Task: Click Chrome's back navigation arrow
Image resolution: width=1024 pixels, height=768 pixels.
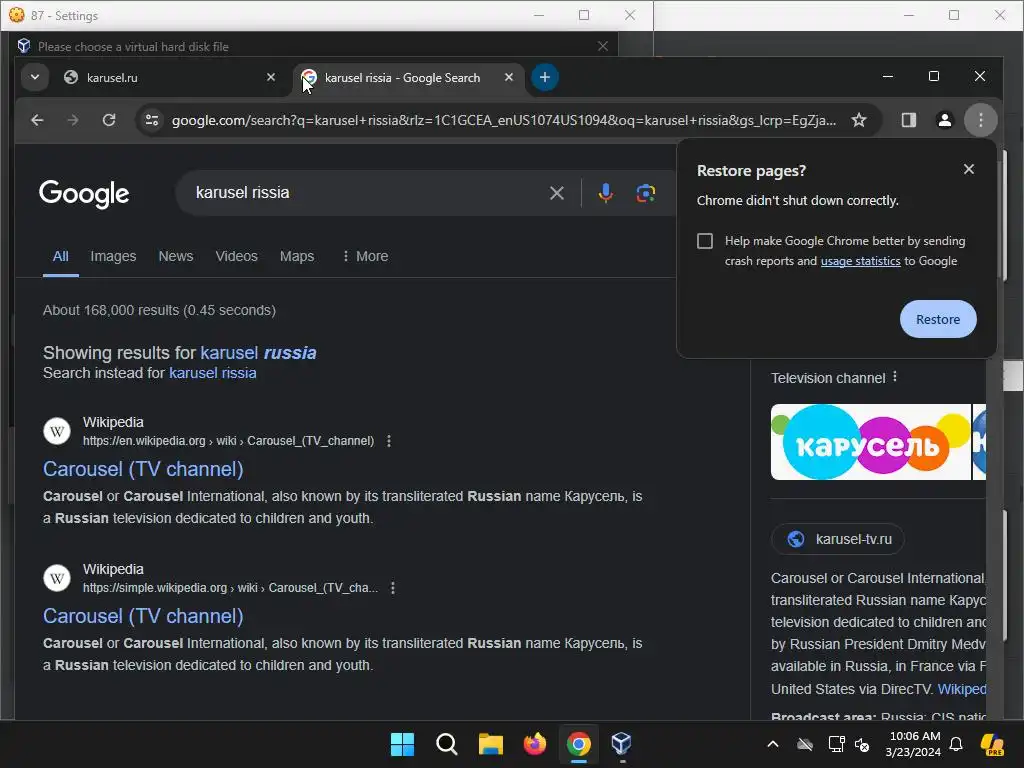Action: coord(37,120)
